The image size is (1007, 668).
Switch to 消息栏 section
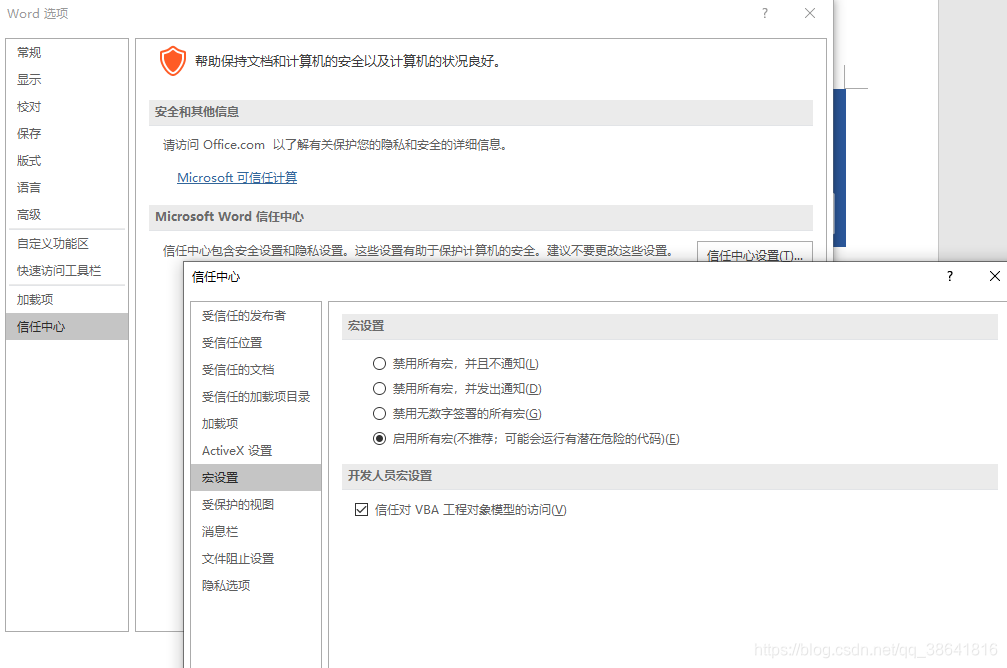[x=256, y=532]
